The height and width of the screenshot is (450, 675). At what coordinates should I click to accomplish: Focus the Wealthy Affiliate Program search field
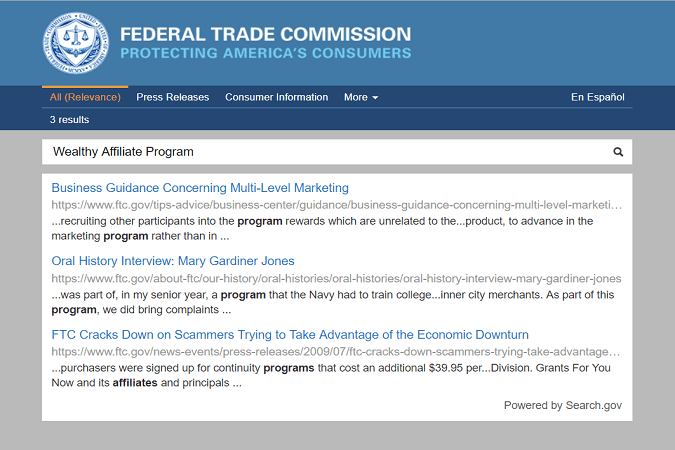(x=320, y=152)
